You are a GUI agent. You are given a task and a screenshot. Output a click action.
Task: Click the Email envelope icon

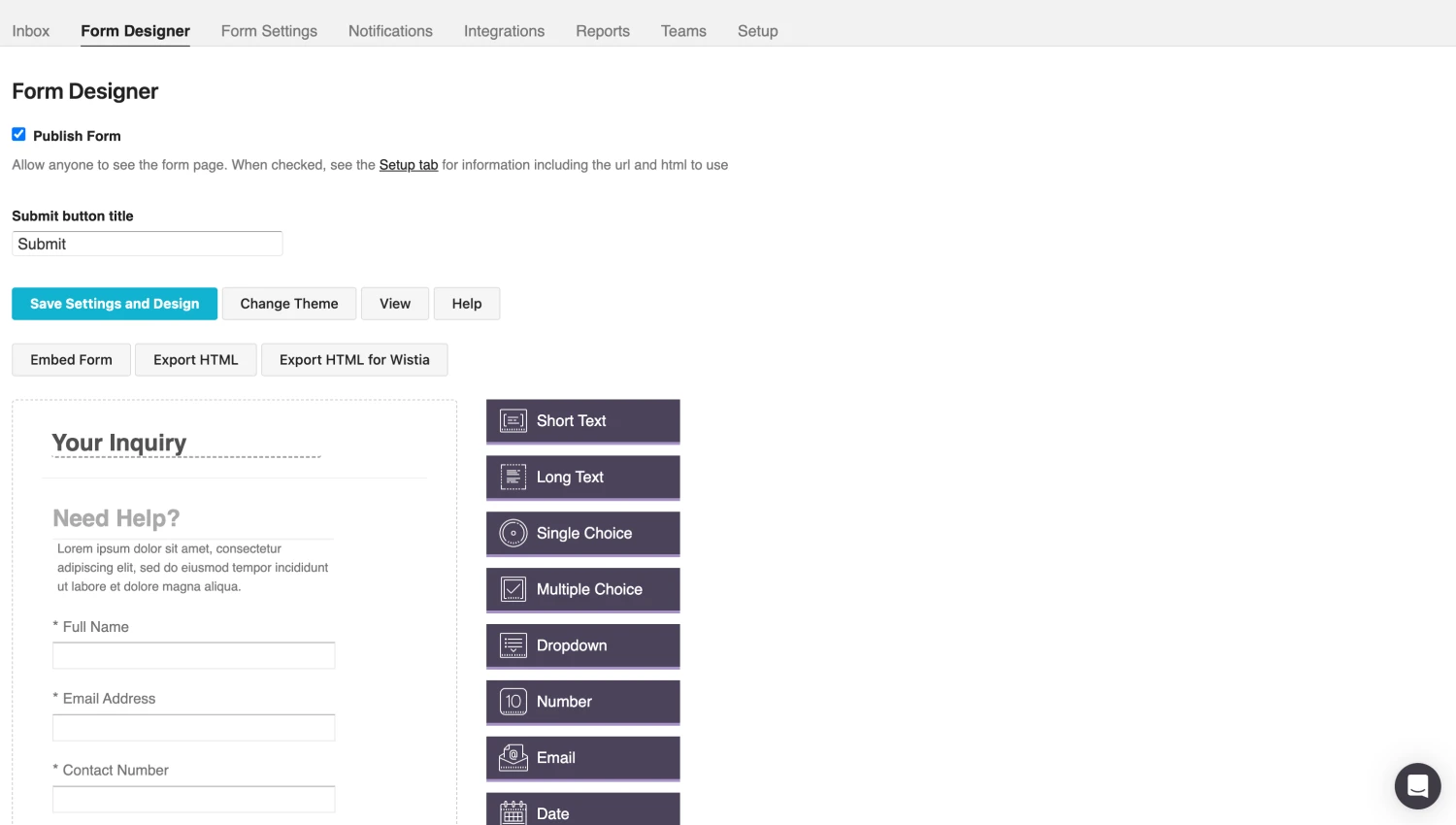coord(513,758)
